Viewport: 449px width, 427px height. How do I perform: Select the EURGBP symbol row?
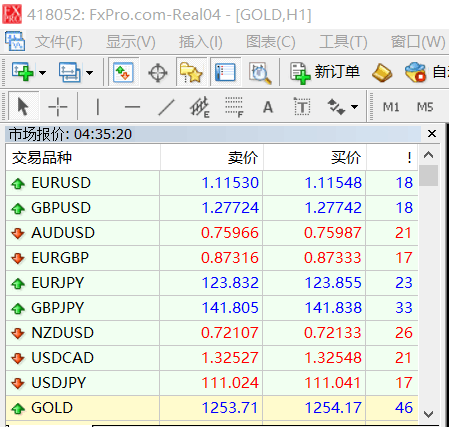(212, 258)
